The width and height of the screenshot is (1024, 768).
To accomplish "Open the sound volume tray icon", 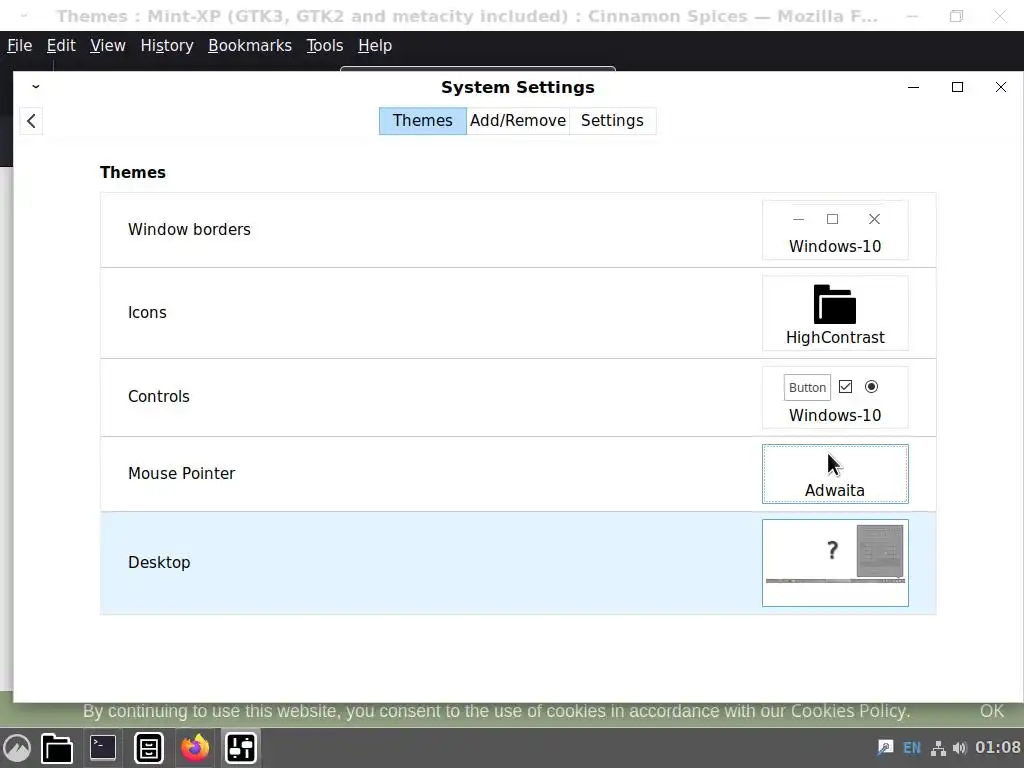I will (960, 748).
